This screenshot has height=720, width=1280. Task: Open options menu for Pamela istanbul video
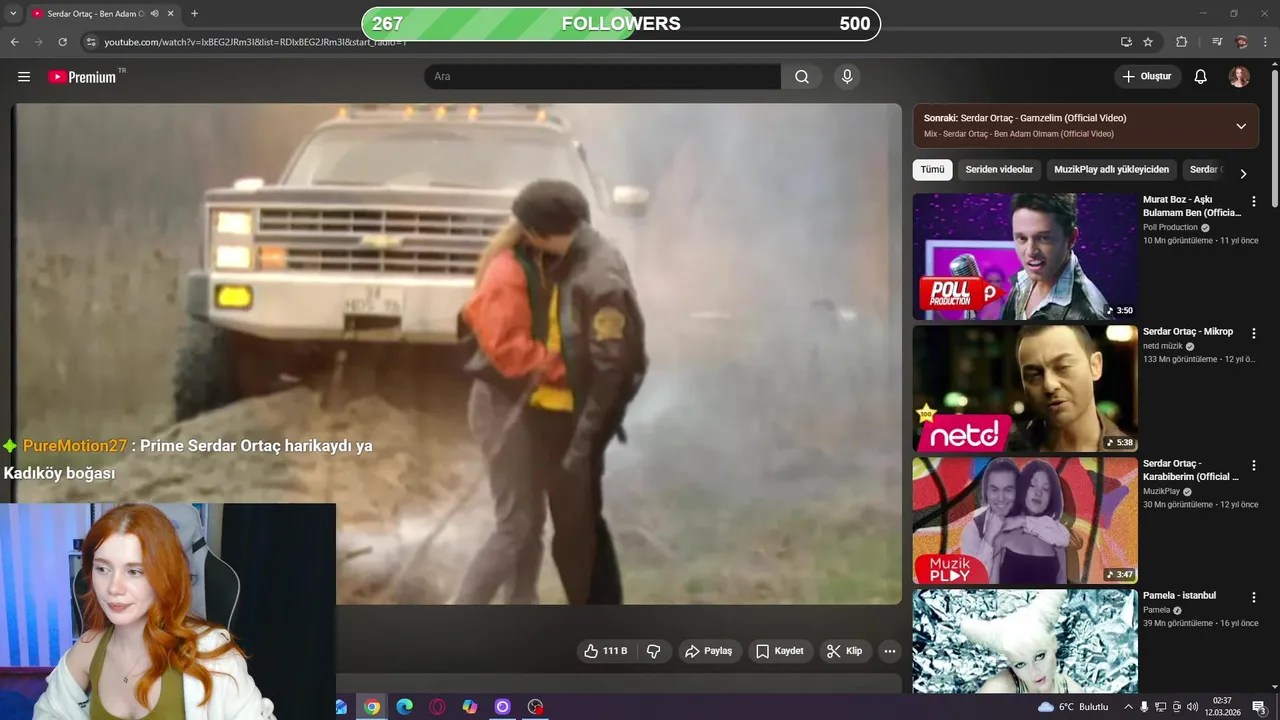pos(1254,598)
